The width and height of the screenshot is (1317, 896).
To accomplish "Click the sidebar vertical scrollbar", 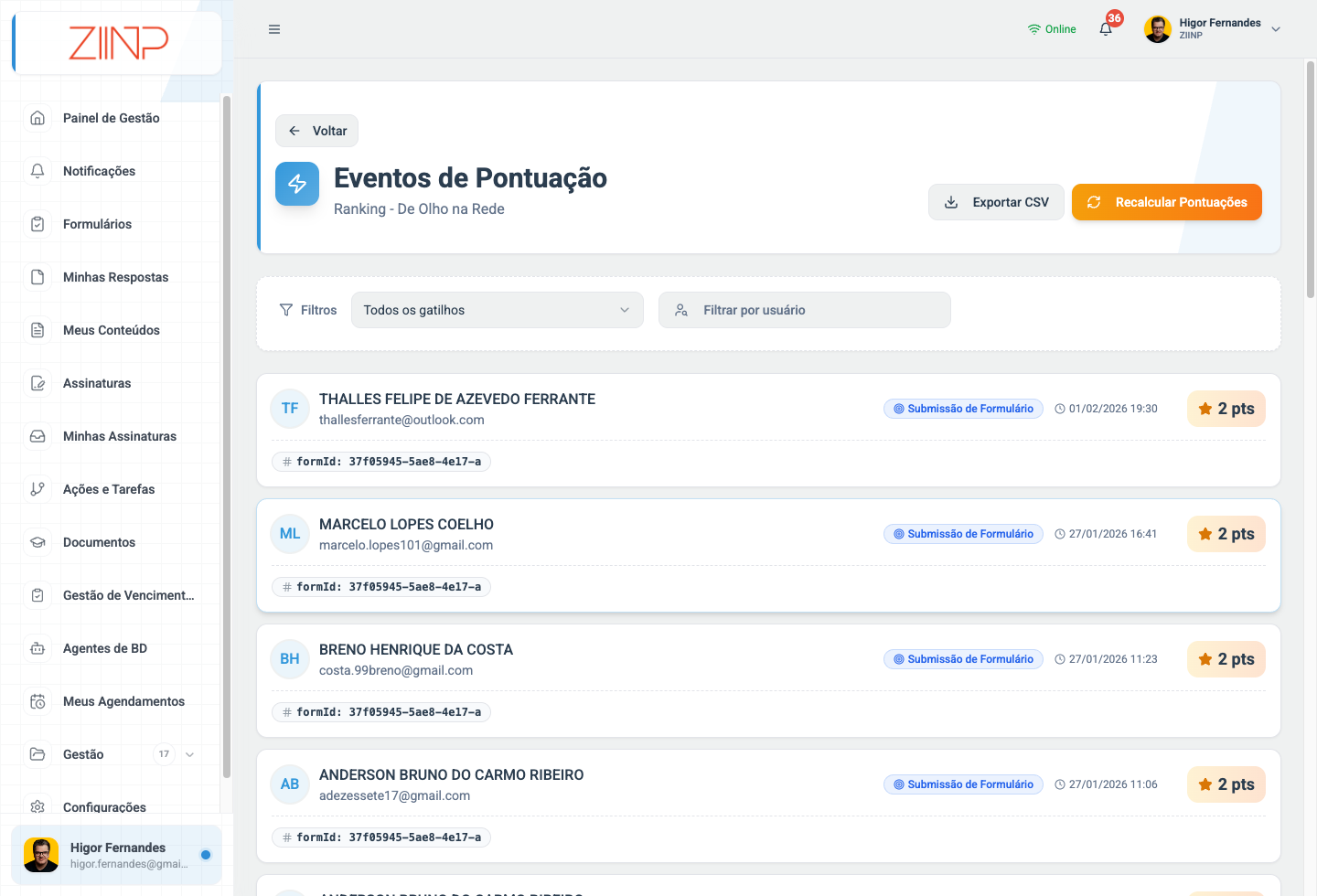I will [226, 436].
